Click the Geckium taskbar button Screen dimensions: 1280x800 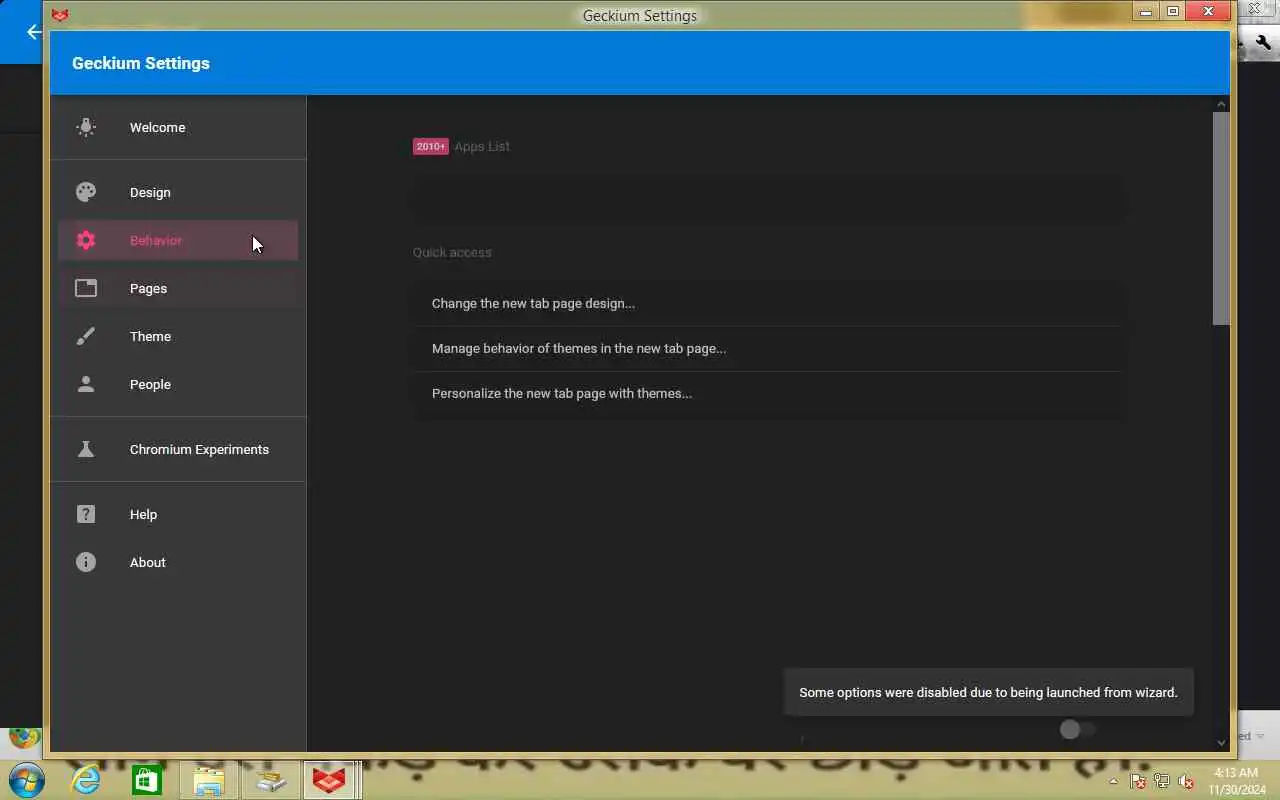click(x=330, y=780)
